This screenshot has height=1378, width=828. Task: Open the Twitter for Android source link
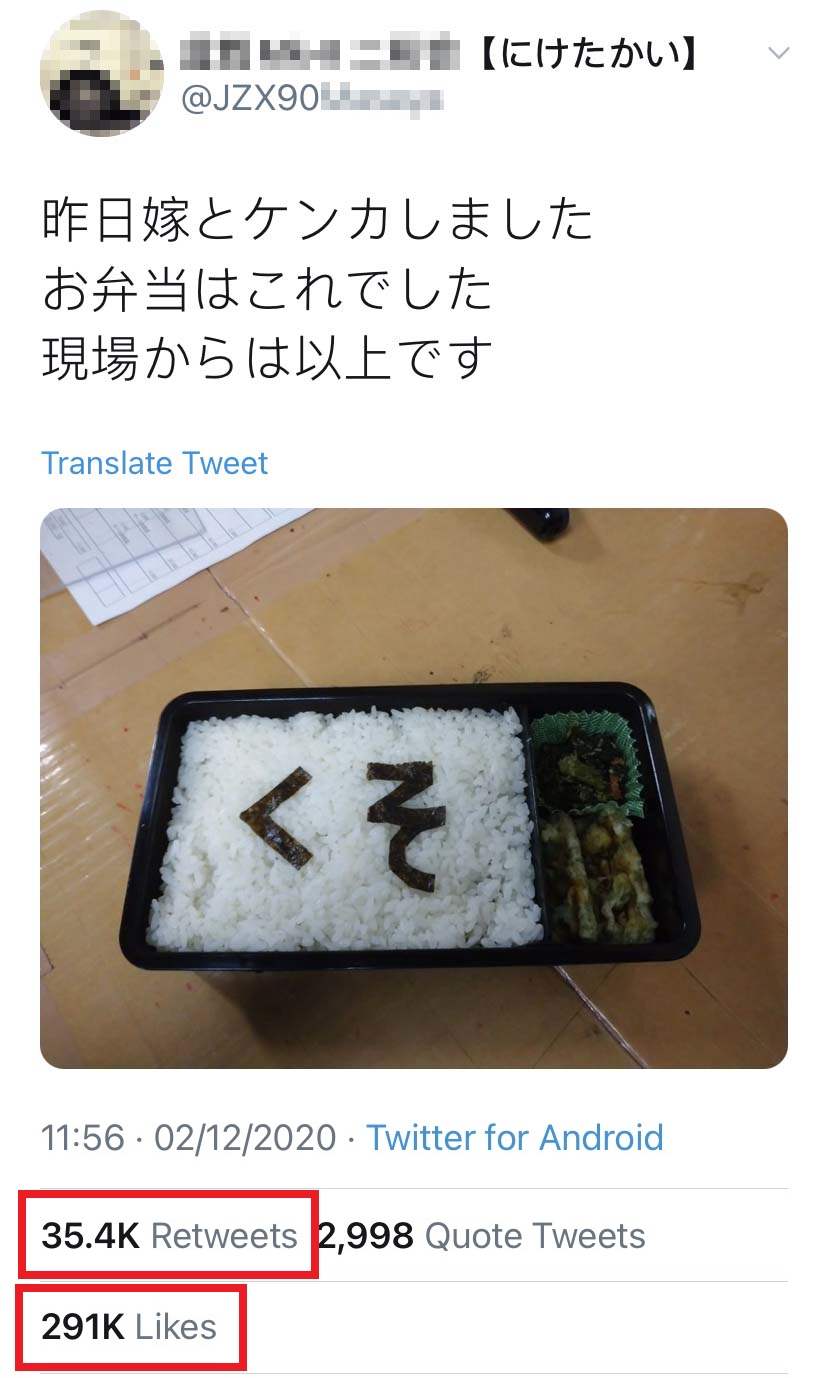click(x=514, y=1138)
